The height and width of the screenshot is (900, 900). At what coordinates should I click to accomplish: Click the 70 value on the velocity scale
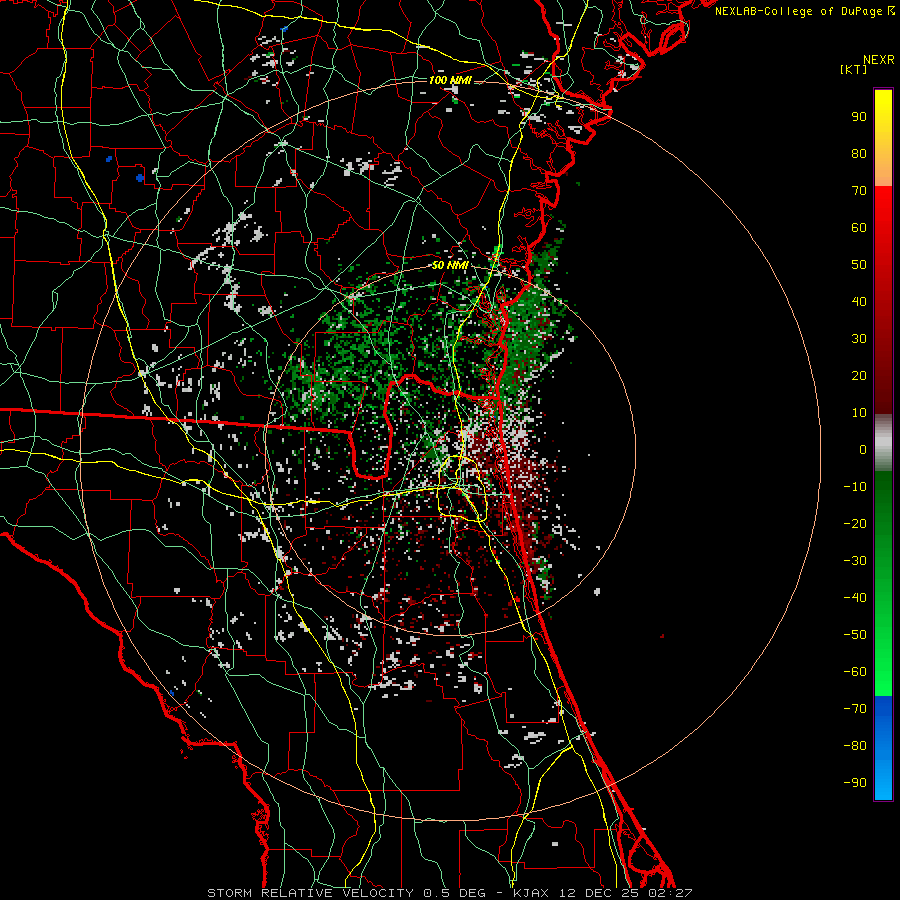pos(859,191)
